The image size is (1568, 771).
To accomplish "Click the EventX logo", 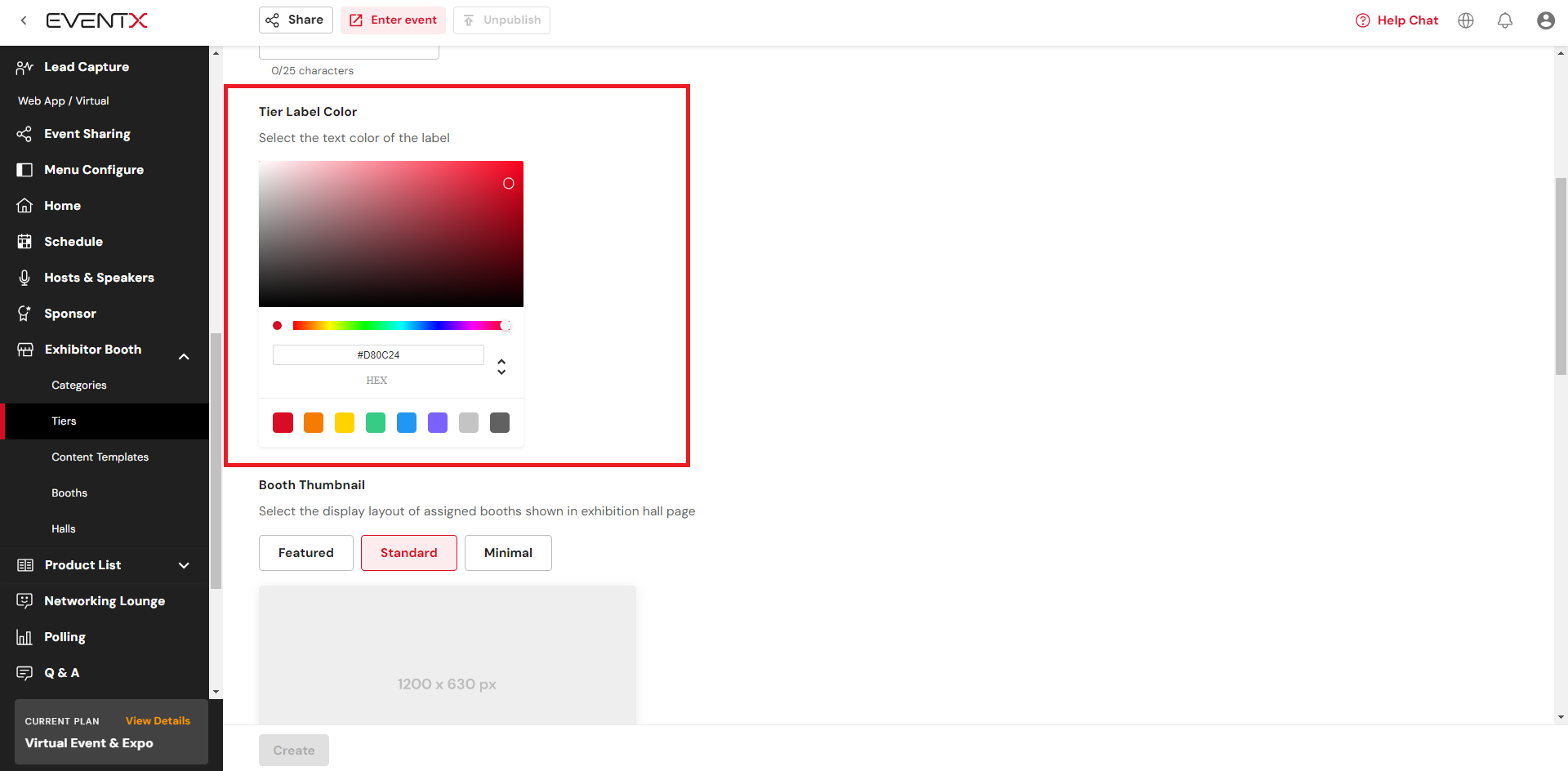I will pos(96,20).
